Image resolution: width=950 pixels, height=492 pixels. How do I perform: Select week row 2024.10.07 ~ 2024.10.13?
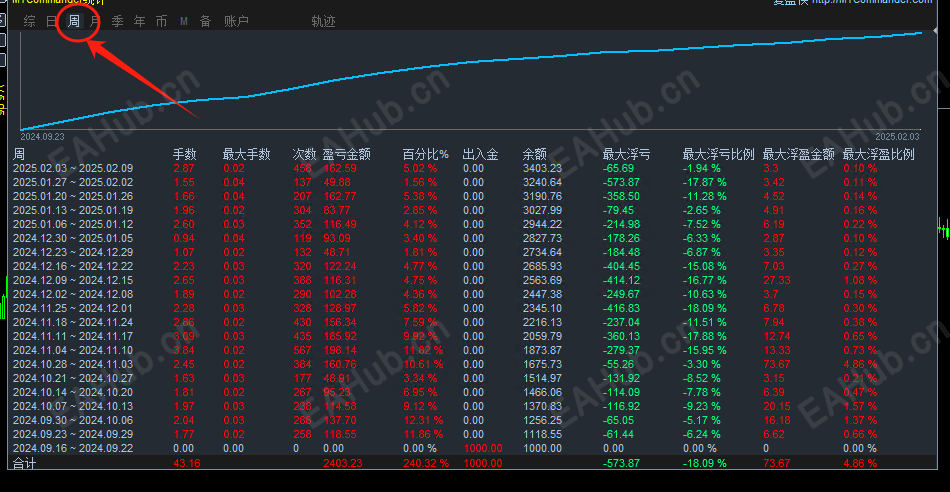(x=475, y=406)
